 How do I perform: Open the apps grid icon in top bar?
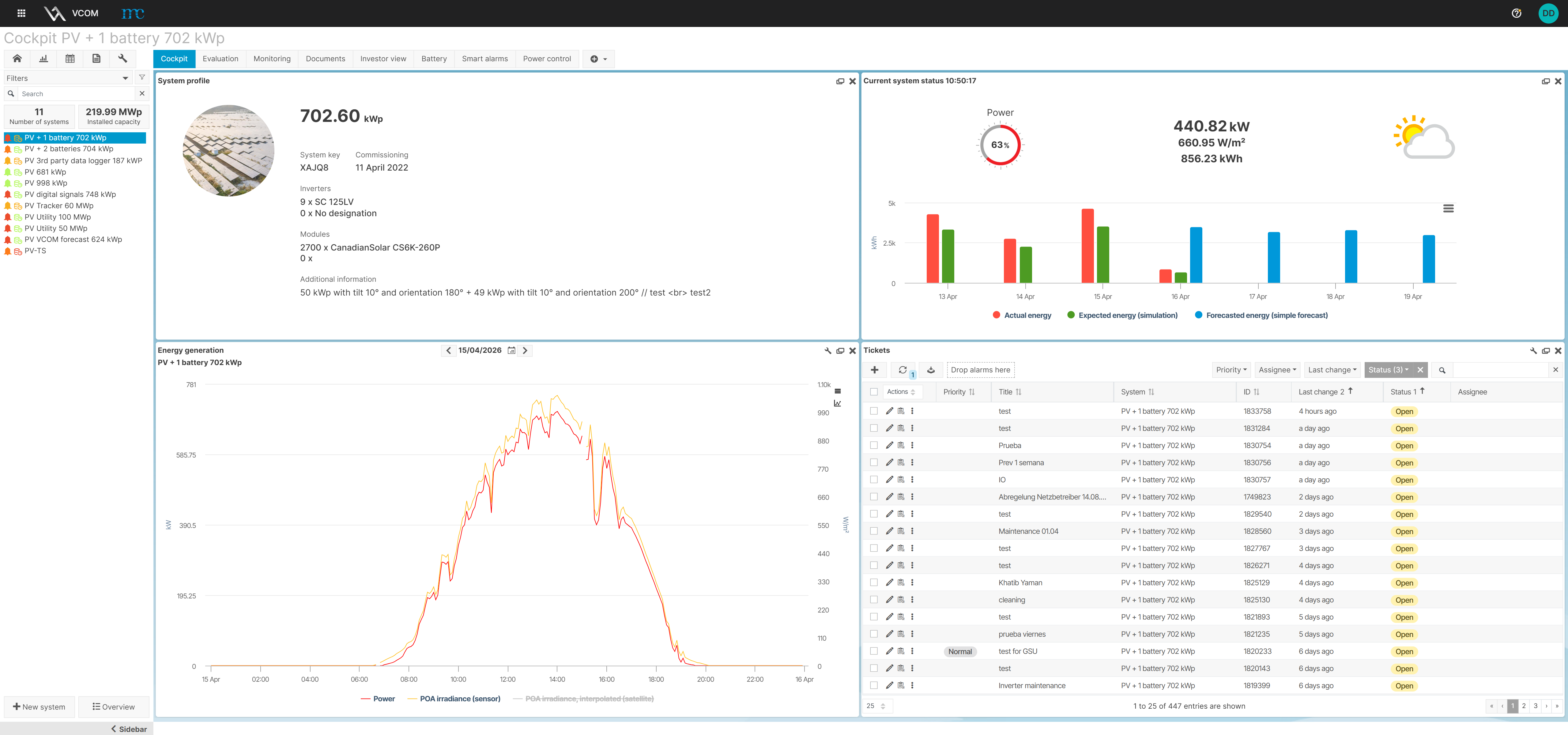coord(21,13)
